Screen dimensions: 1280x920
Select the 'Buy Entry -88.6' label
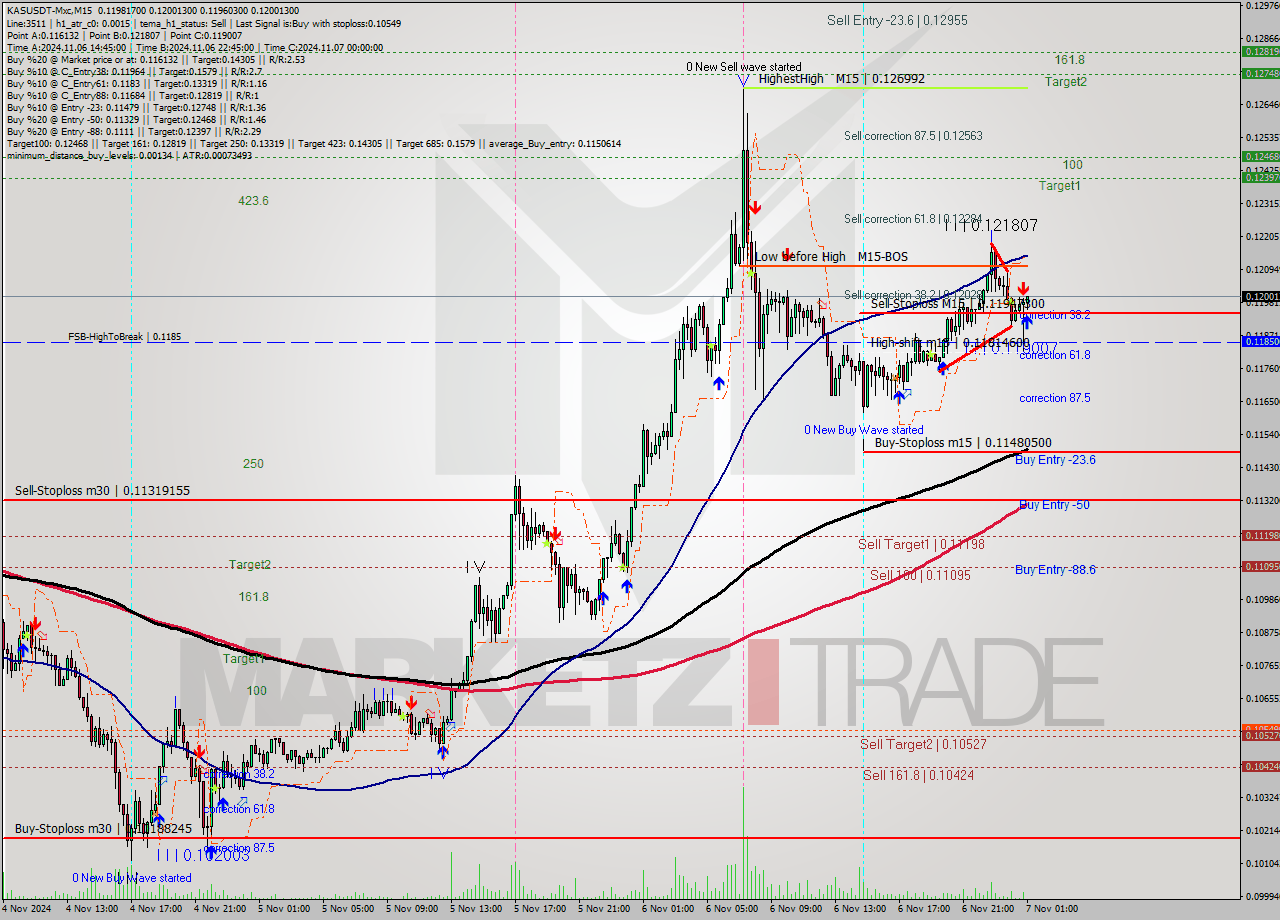pos(1055,569)
